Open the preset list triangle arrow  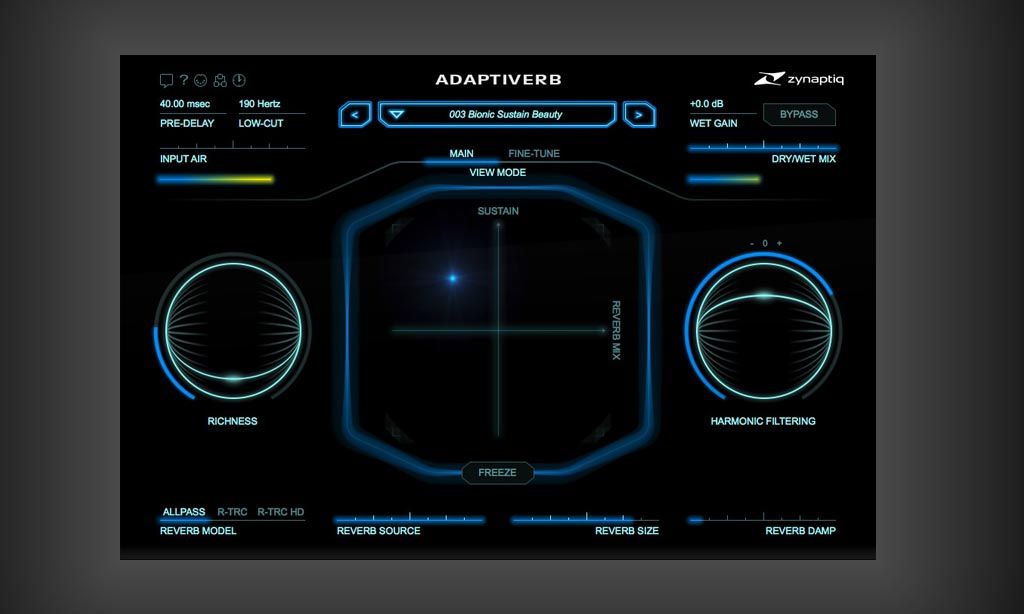click(x=396, y=114)
